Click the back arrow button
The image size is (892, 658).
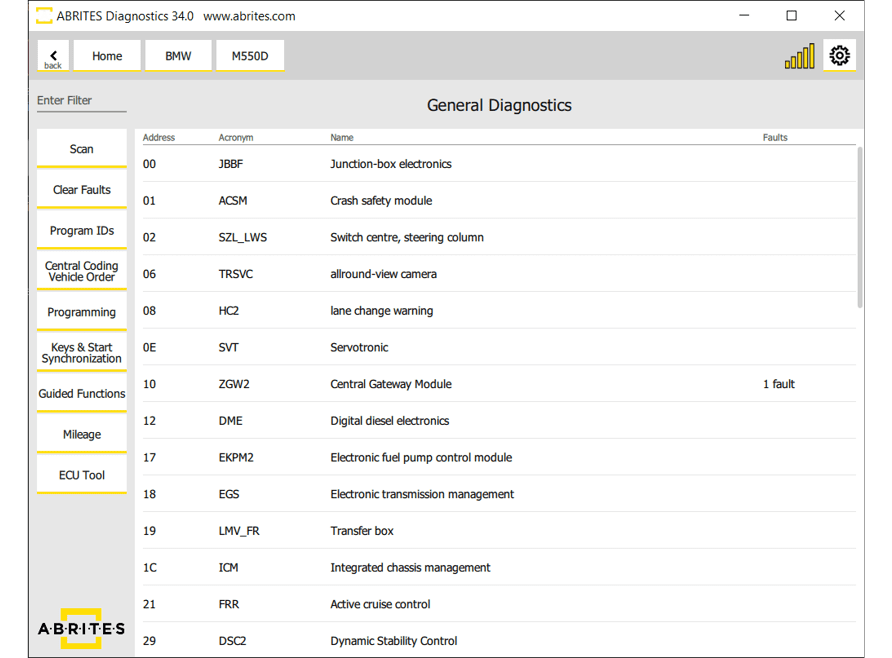[x=53, y=56]
